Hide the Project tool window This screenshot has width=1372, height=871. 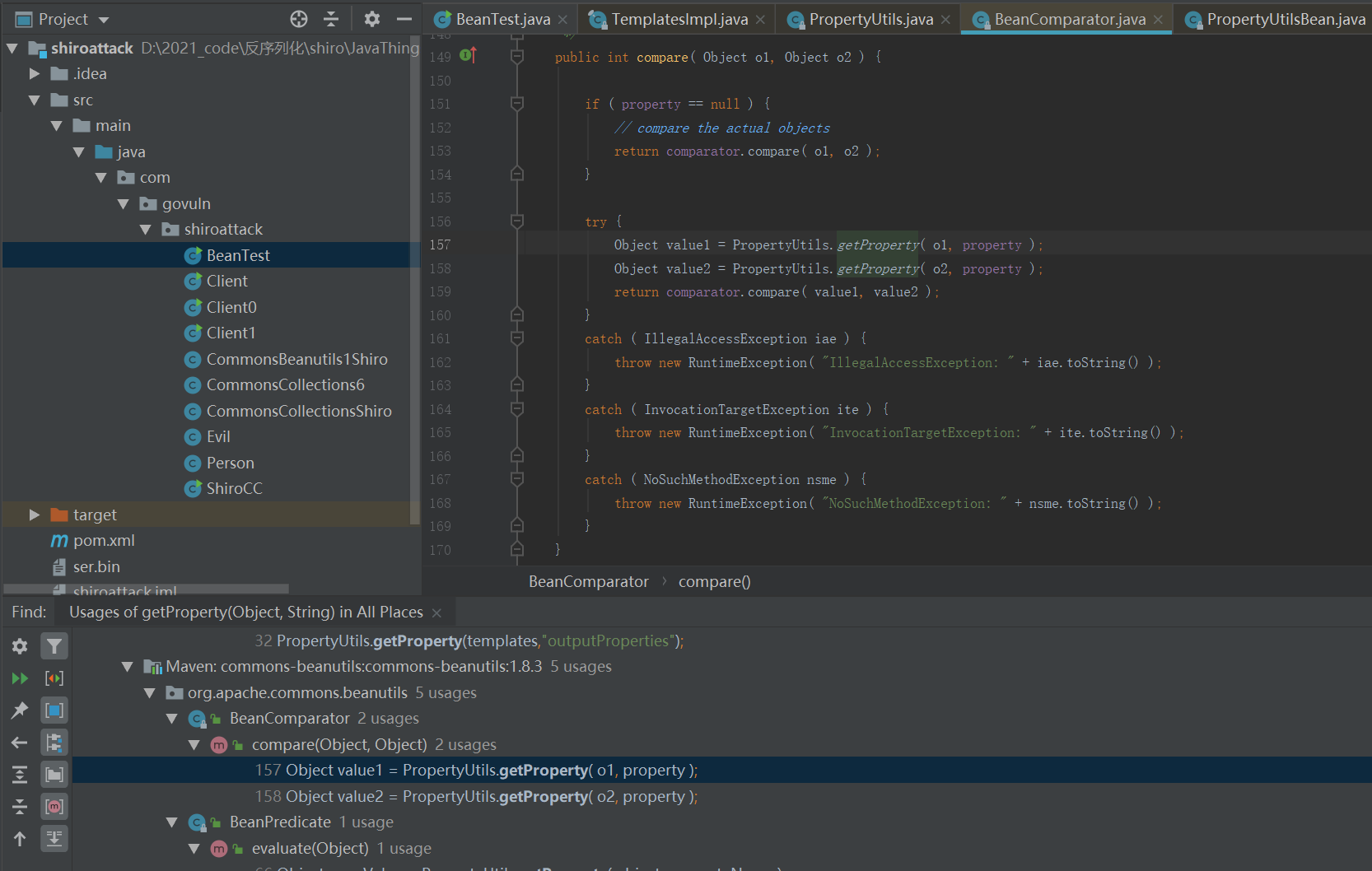(404, 19)
